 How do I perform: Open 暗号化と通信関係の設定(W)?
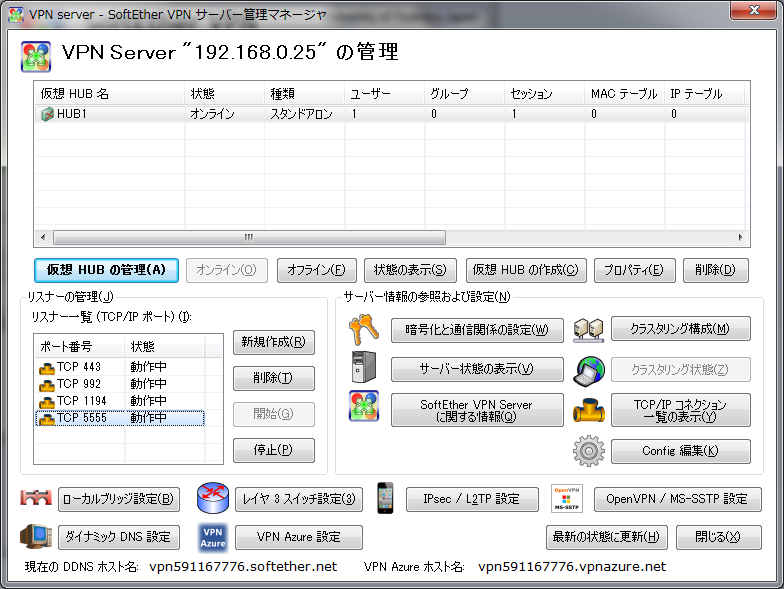pyautogui.click(x=477, y=330)
